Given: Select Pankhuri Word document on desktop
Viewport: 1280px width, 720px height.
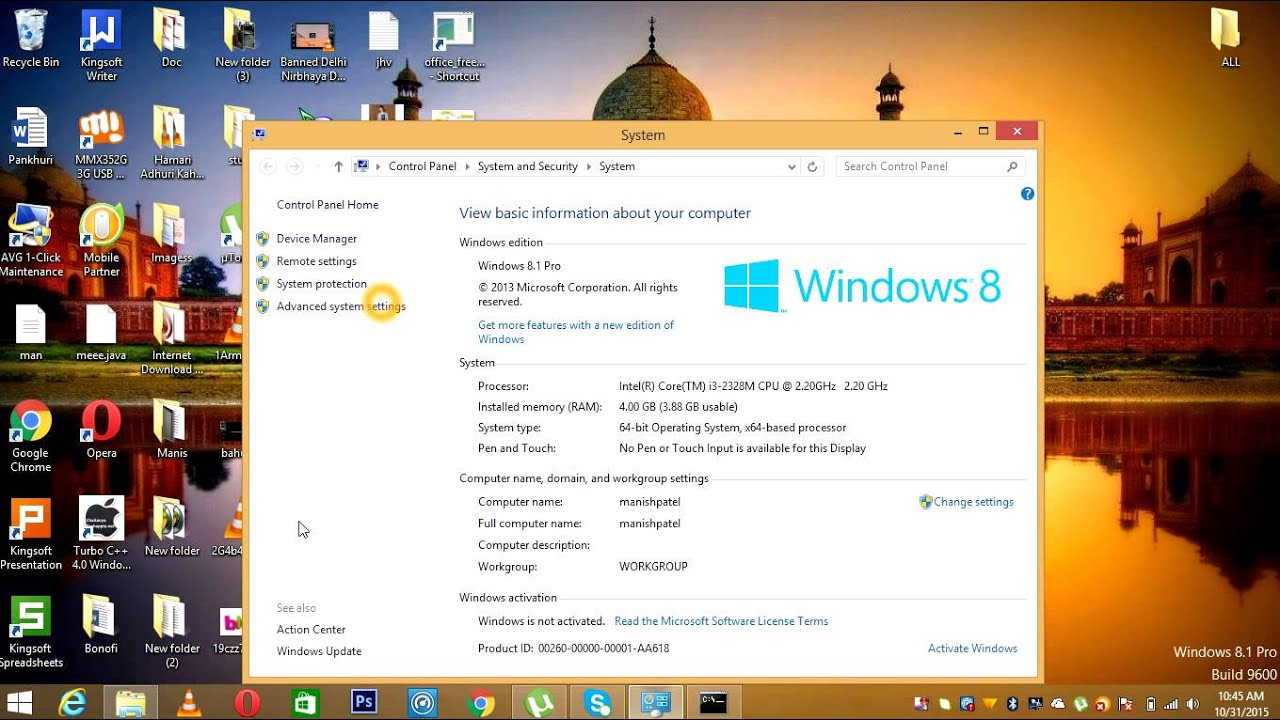Looking at the screenshot, I should pos(30,137).
